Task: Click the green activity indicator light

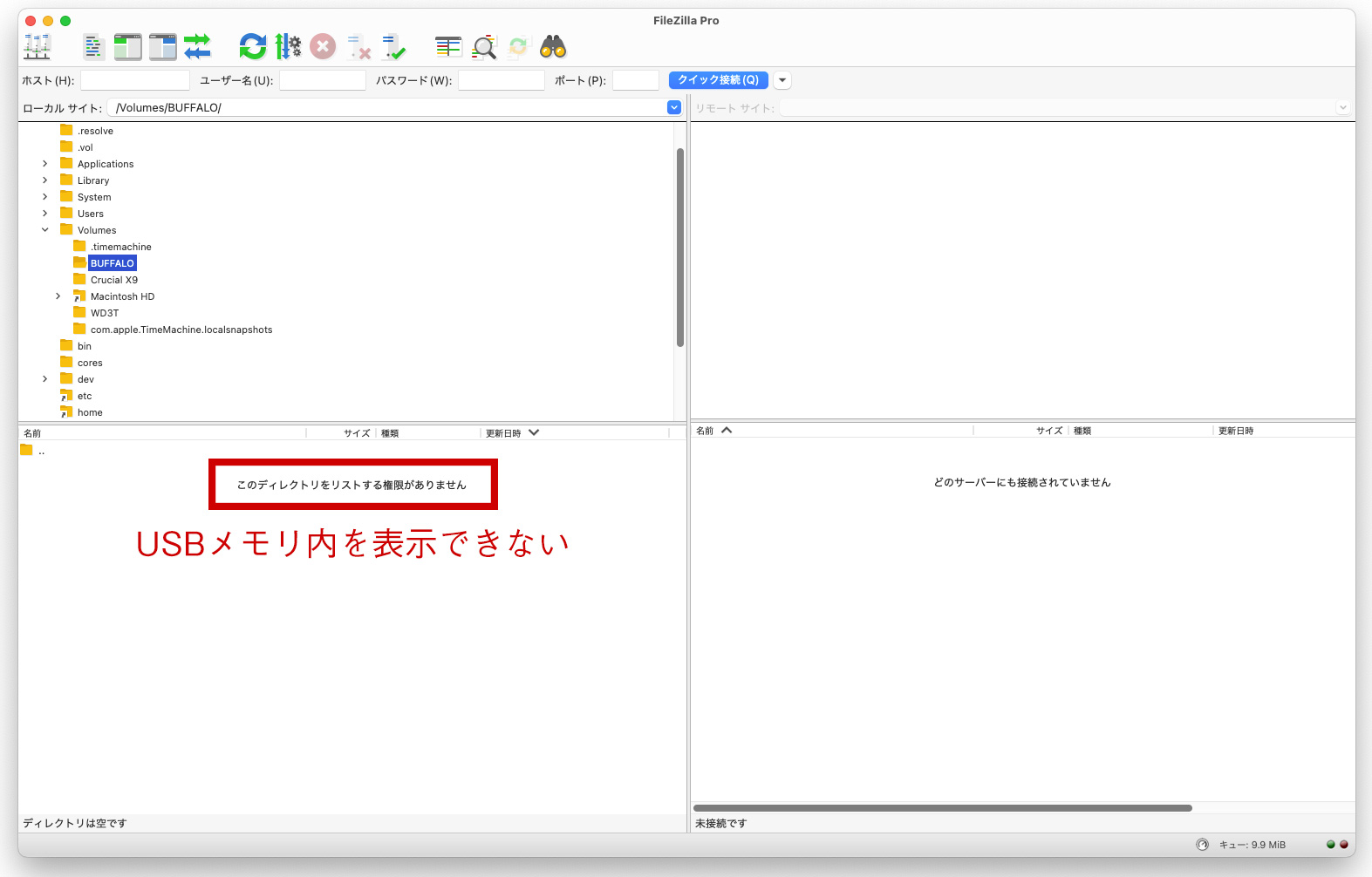Action: pos(1331,845)
